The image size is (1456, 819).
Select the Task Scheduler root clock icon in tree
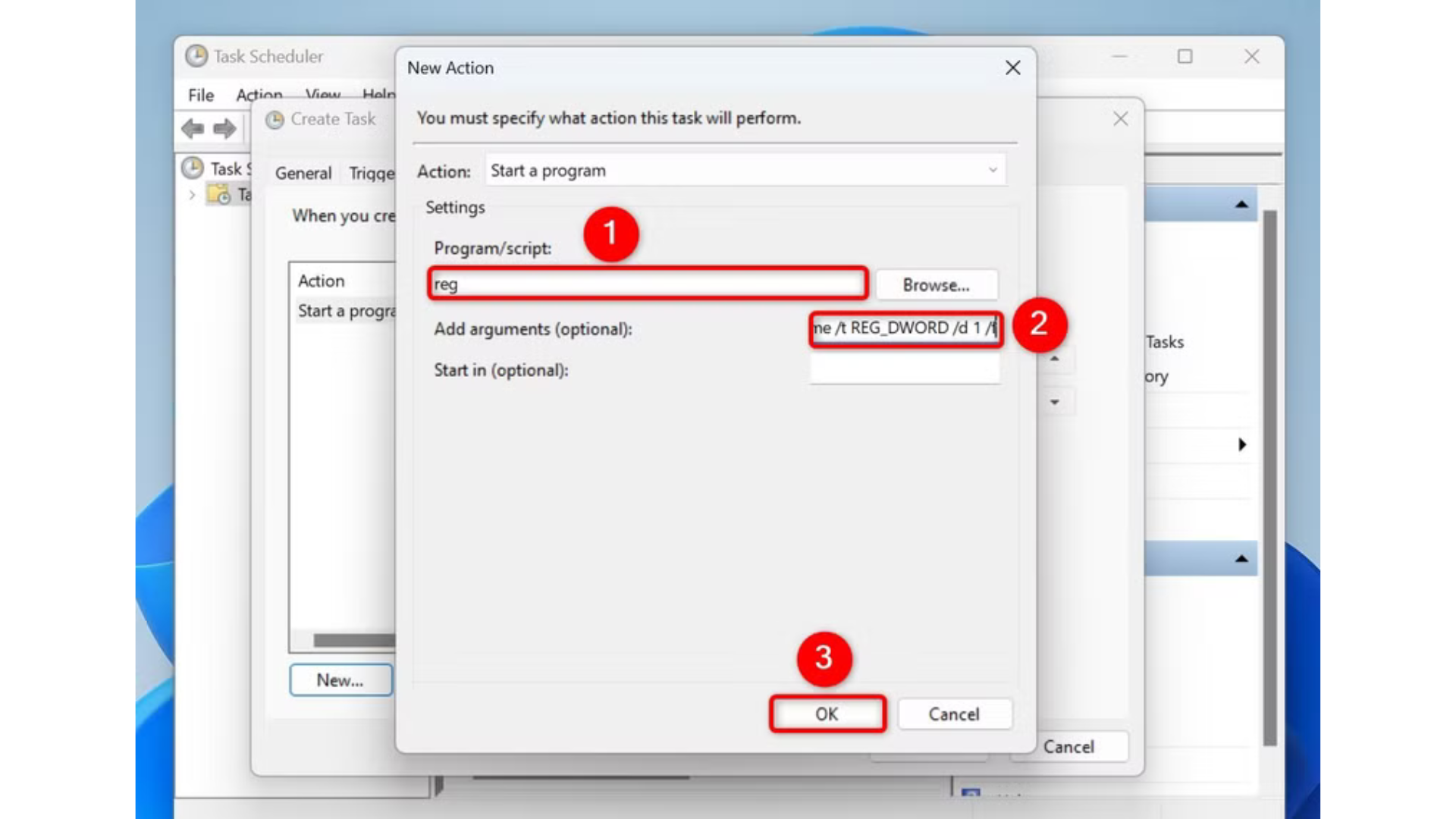pos(195,168)
